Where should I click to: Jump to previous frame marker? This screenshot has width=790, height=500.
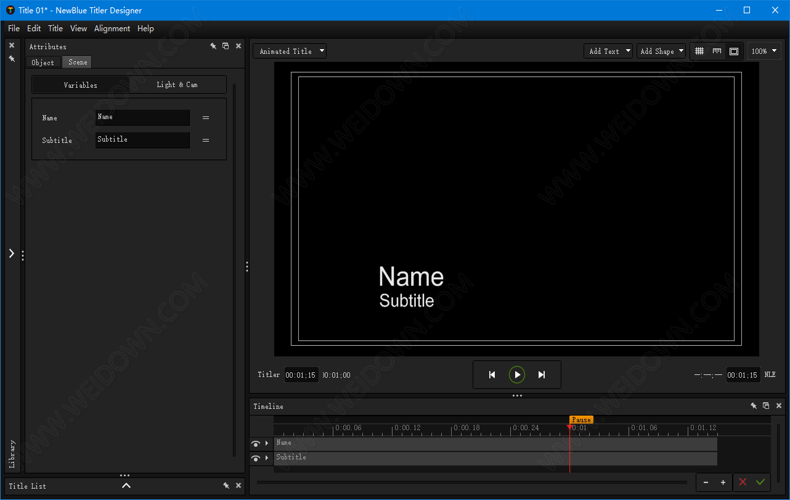492,374
